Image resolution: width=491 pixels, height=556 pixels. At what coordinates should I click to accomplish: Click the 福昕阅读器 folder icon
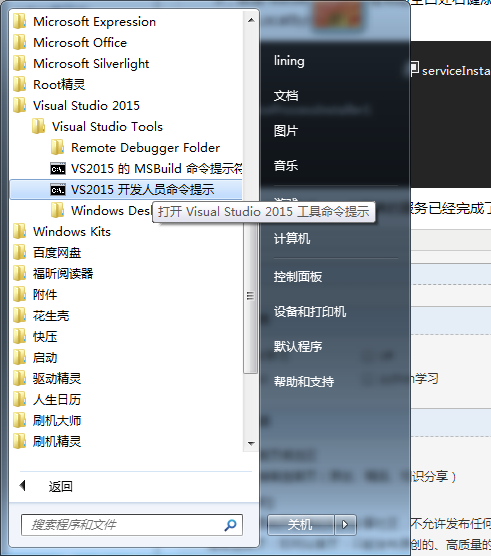(19, 273)
